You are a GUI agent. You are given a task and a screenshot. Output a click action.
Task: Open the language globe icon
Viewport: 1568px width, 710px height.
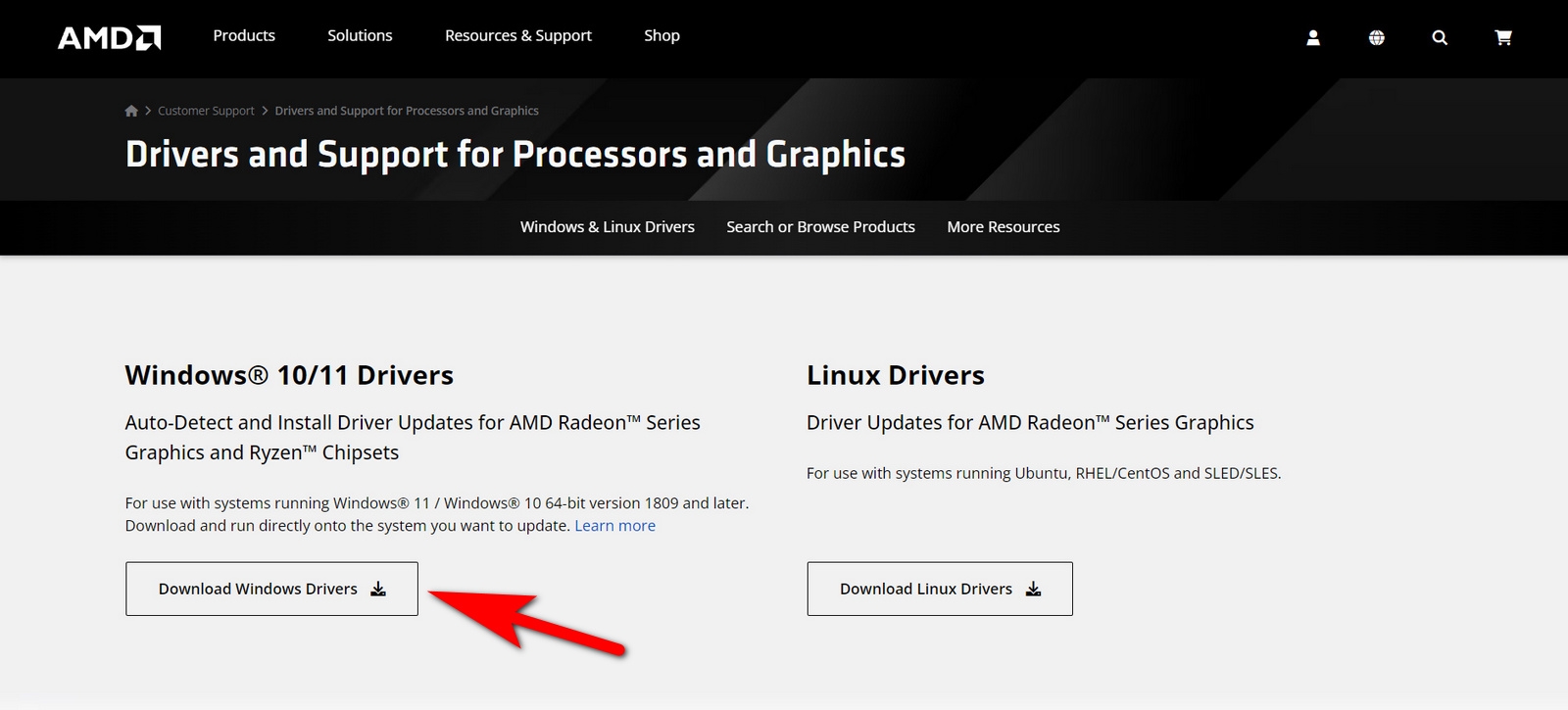click(x=1376, y=37)
